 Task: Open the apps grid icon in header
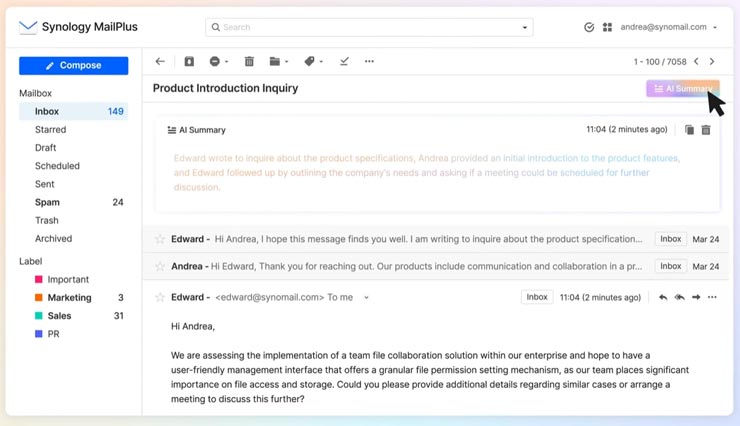607,28
